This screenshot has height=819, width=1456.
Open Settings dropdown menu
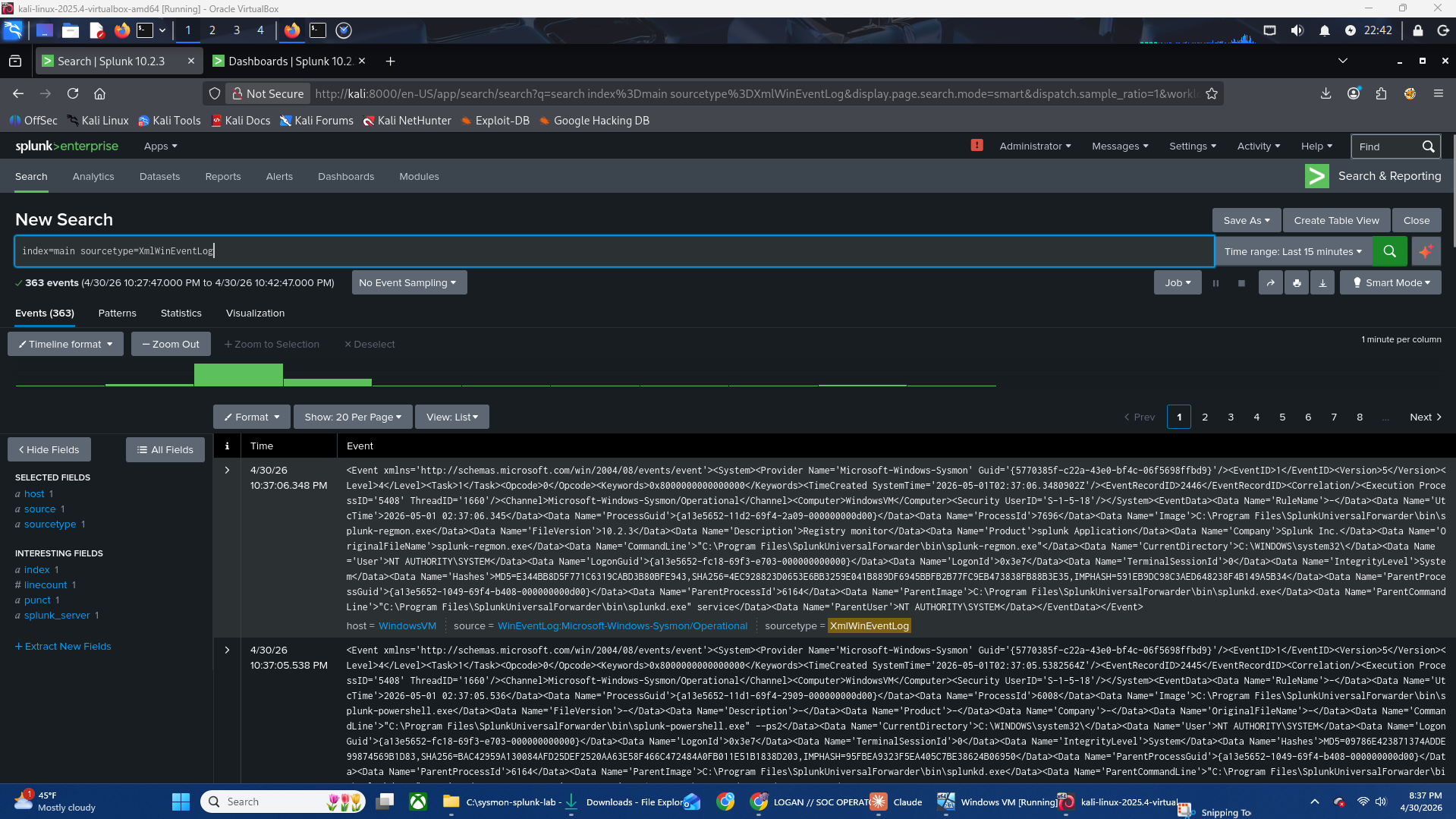pyautogui.click(x=1193, y=146)
